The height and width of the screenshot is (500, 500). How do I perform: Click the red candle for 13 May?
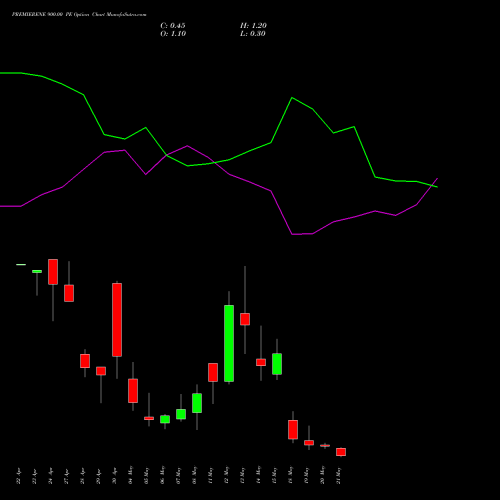pyautogui.click(x=245, y=319)
